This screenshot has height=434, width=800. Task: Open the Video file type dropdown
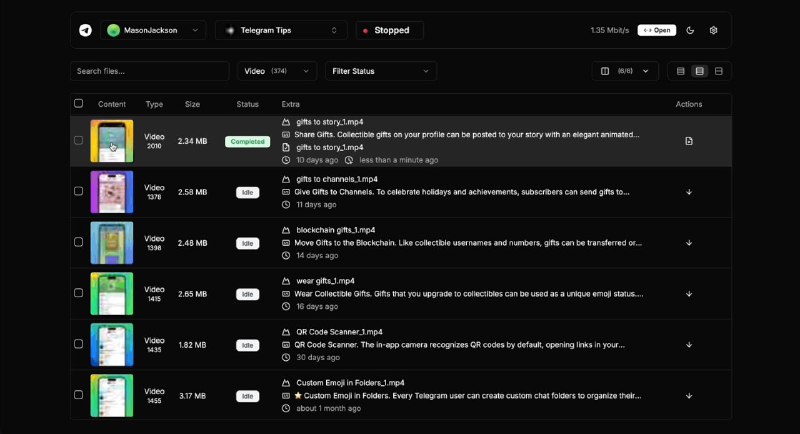click(276, 71)
